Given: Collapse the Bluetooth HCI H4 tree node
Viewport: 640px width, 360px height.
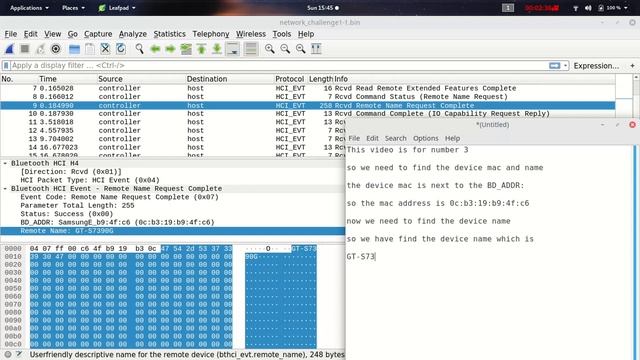Looking at the screenshot, I should click(x=5, y=163).
